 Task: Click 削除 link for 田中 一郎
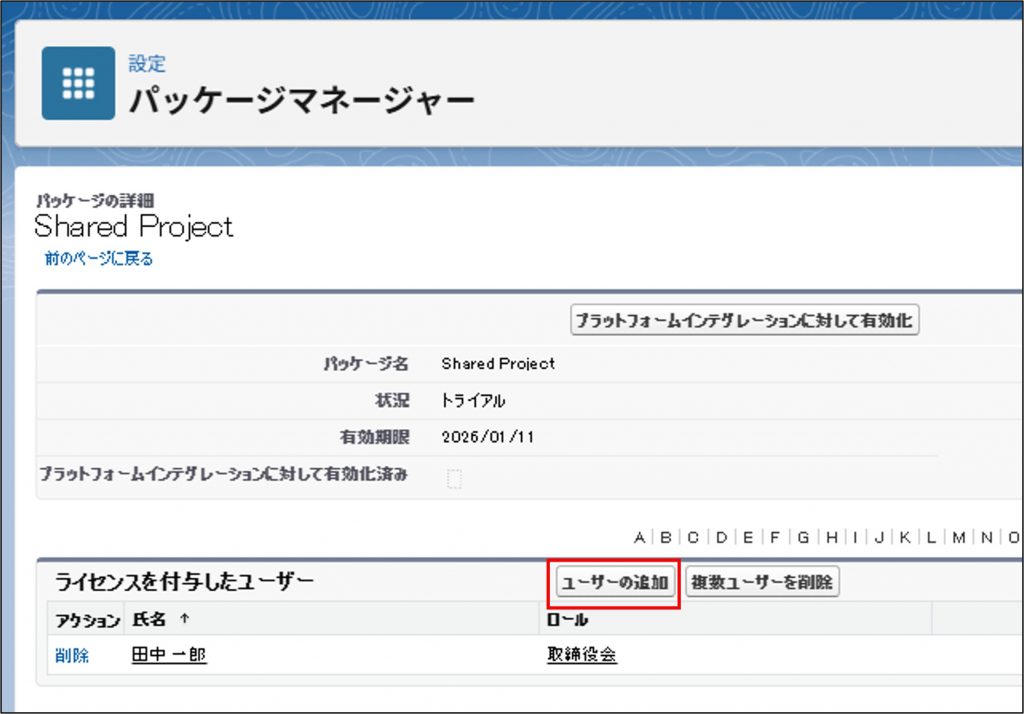[72, 656]
